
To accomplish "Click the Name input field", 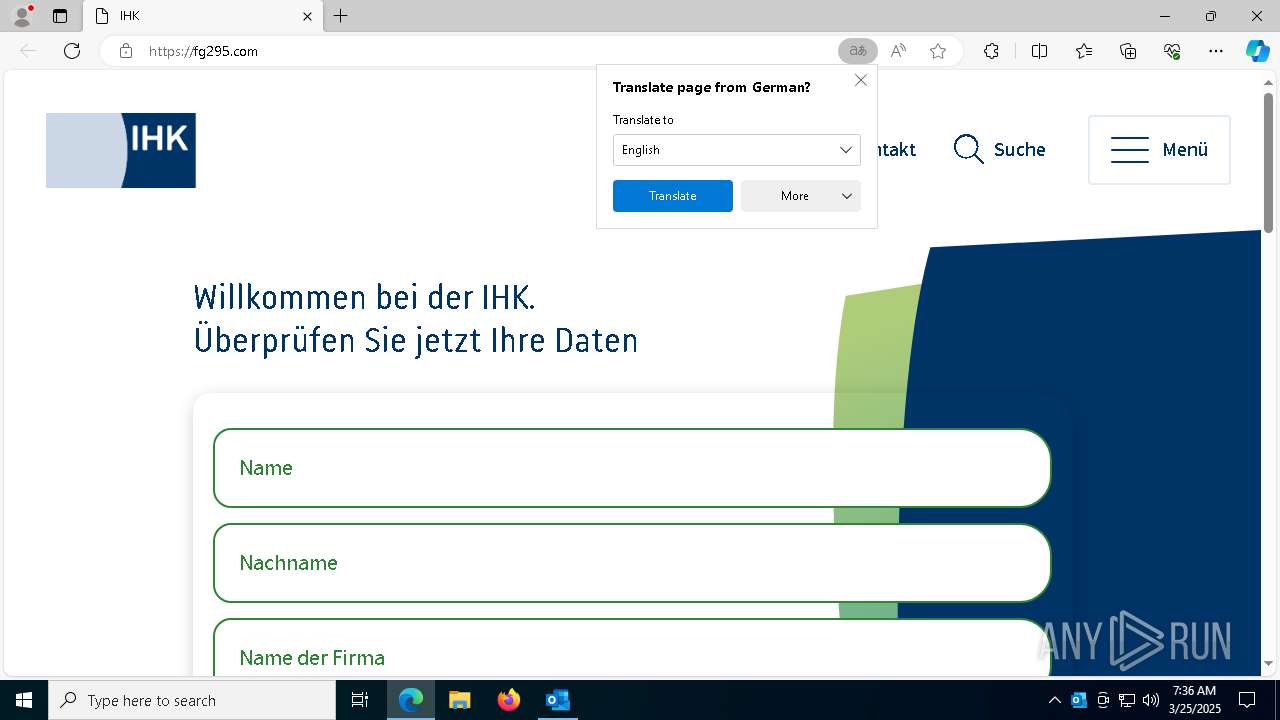I will tap(632, 468).
